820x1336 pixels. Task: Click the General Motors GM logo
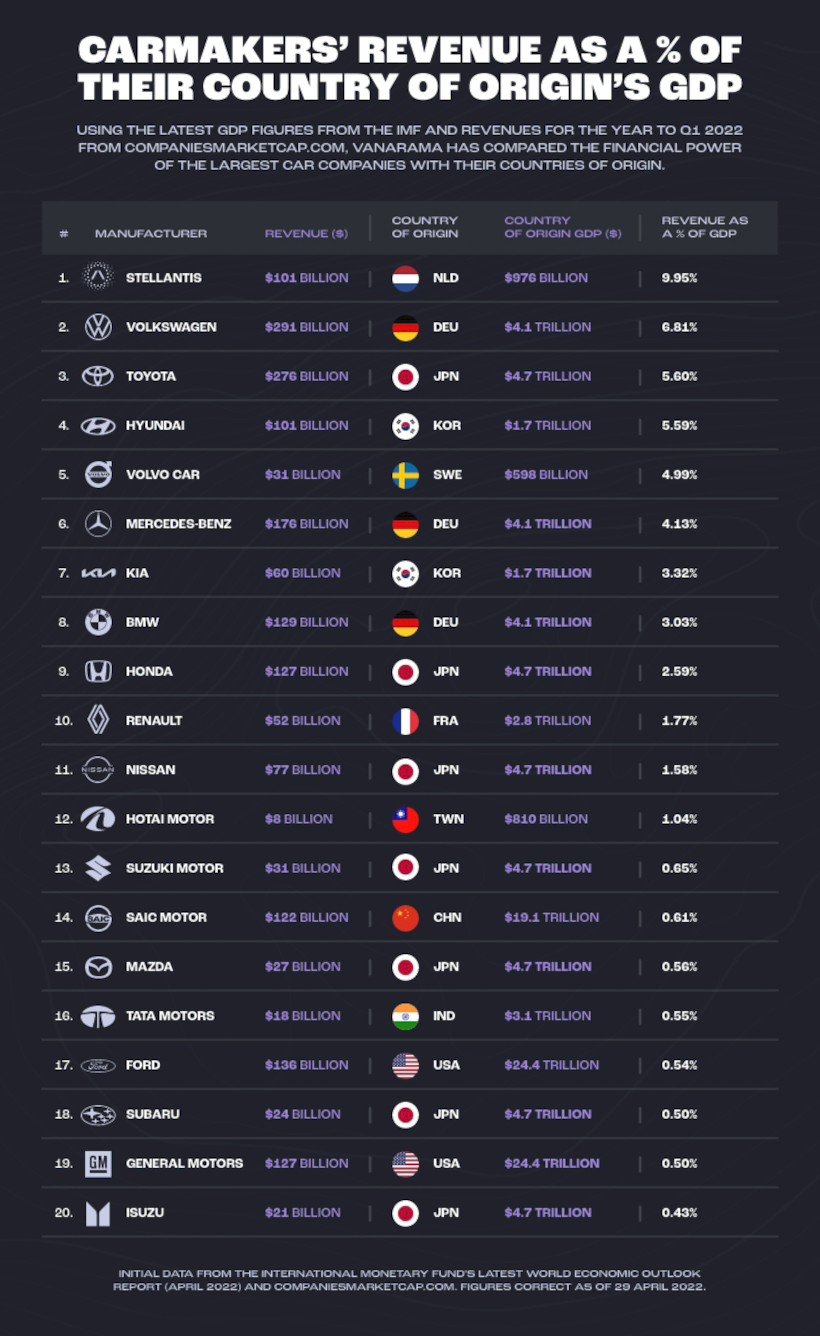coord(98,1163)
